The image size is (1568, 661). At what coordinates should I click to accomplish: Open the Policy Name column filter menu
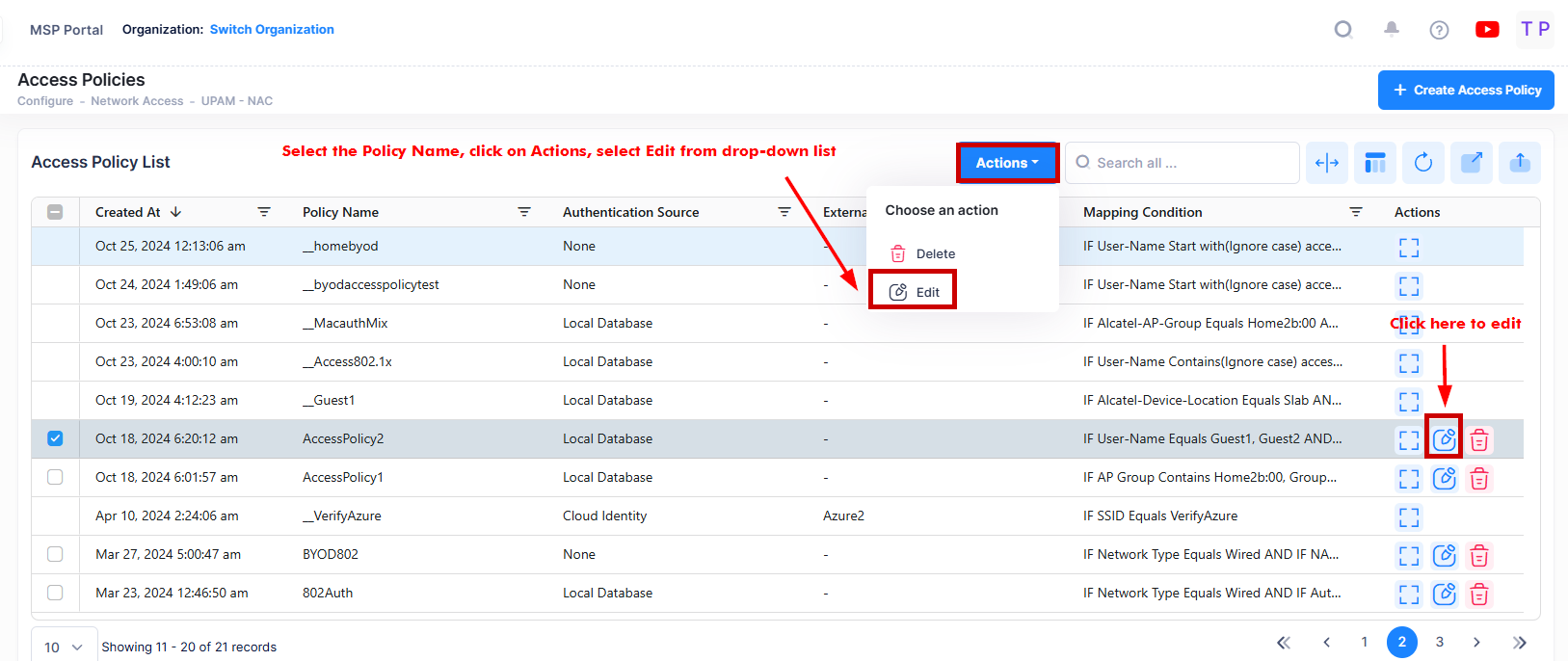pos(524,212)
